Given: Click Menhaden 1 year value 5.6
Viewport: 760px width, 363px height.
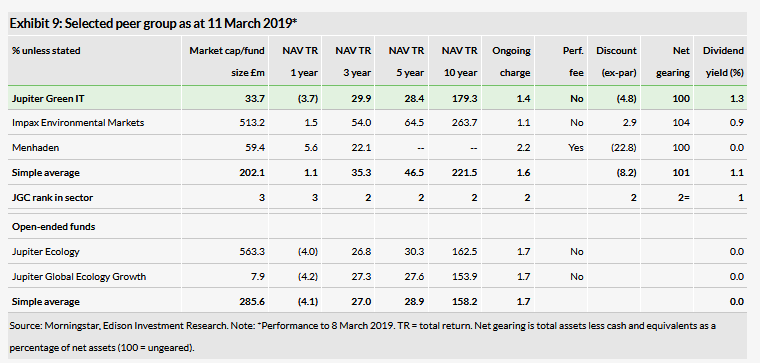Looking at the screenshot, I should 311,148.
